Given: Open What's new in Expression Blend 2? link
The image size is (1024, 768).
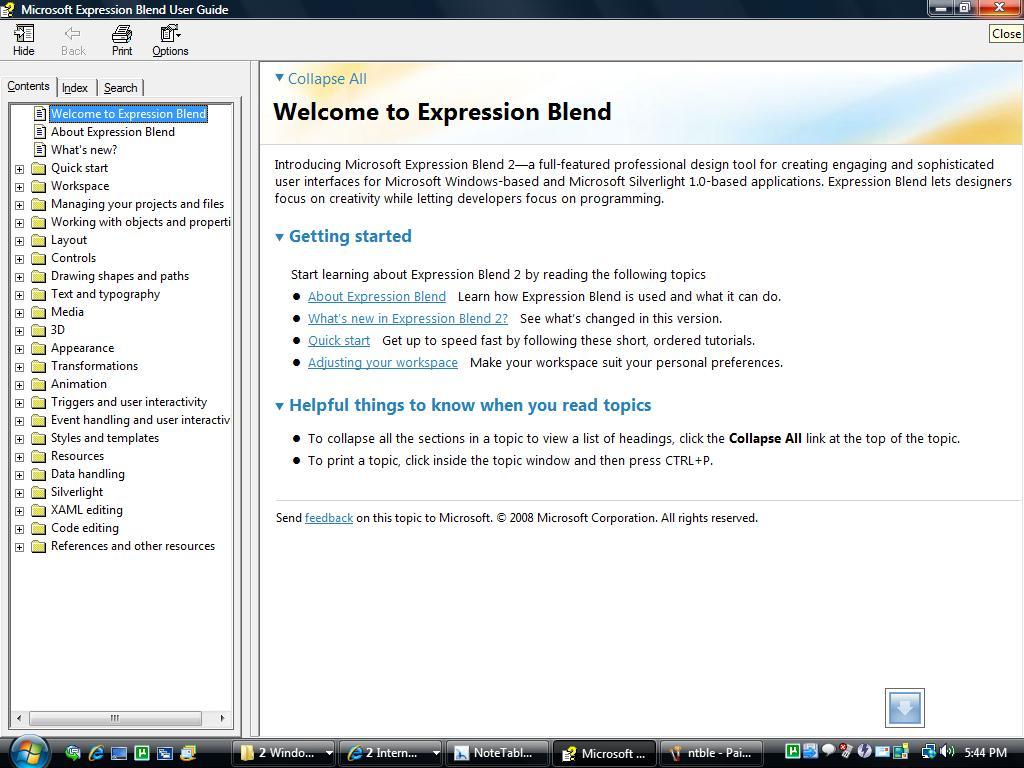Looking at the screenshot, I should 408,319.
